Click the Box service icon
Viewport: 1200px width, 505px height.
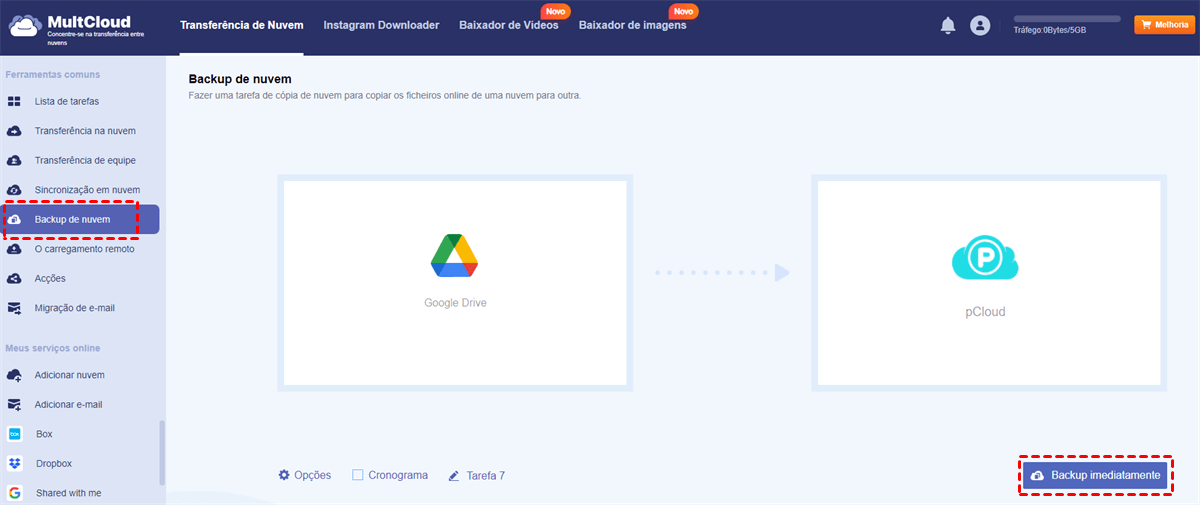click(15, 434)
